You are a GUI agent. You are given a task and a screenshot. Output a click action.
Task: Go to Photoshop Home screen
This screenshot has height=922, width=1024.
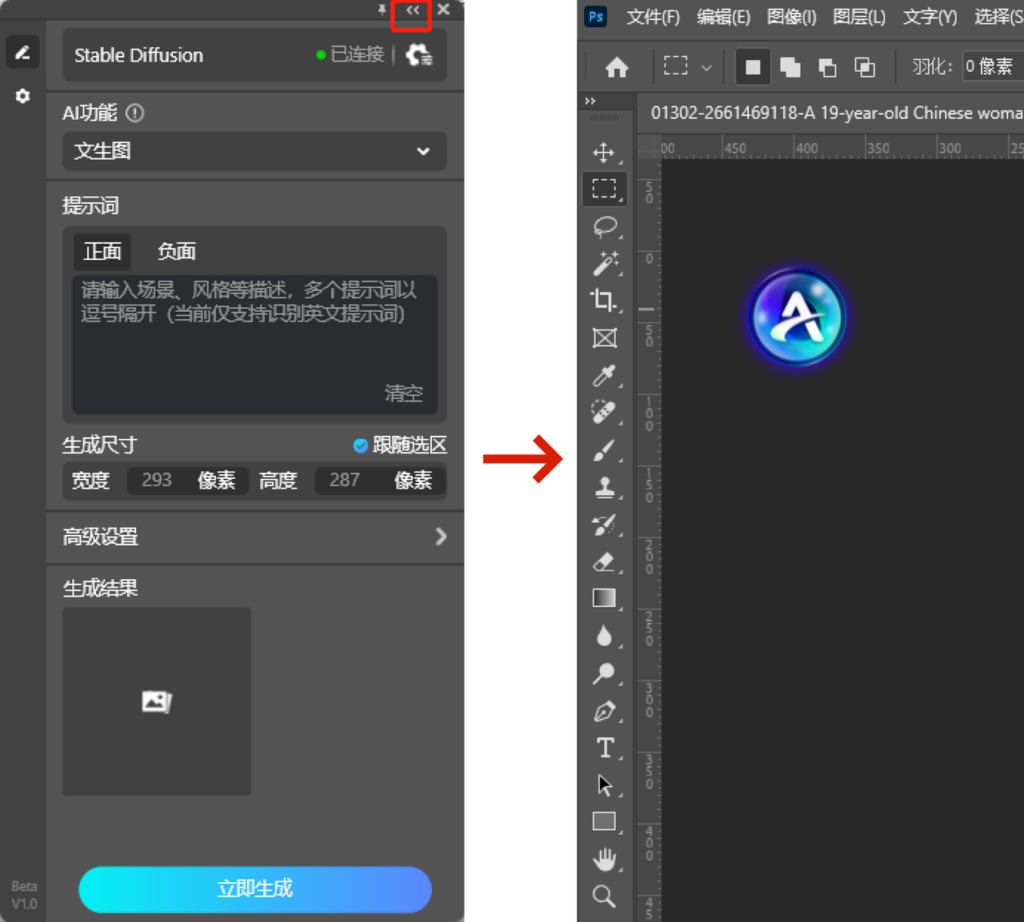(616, 67)
